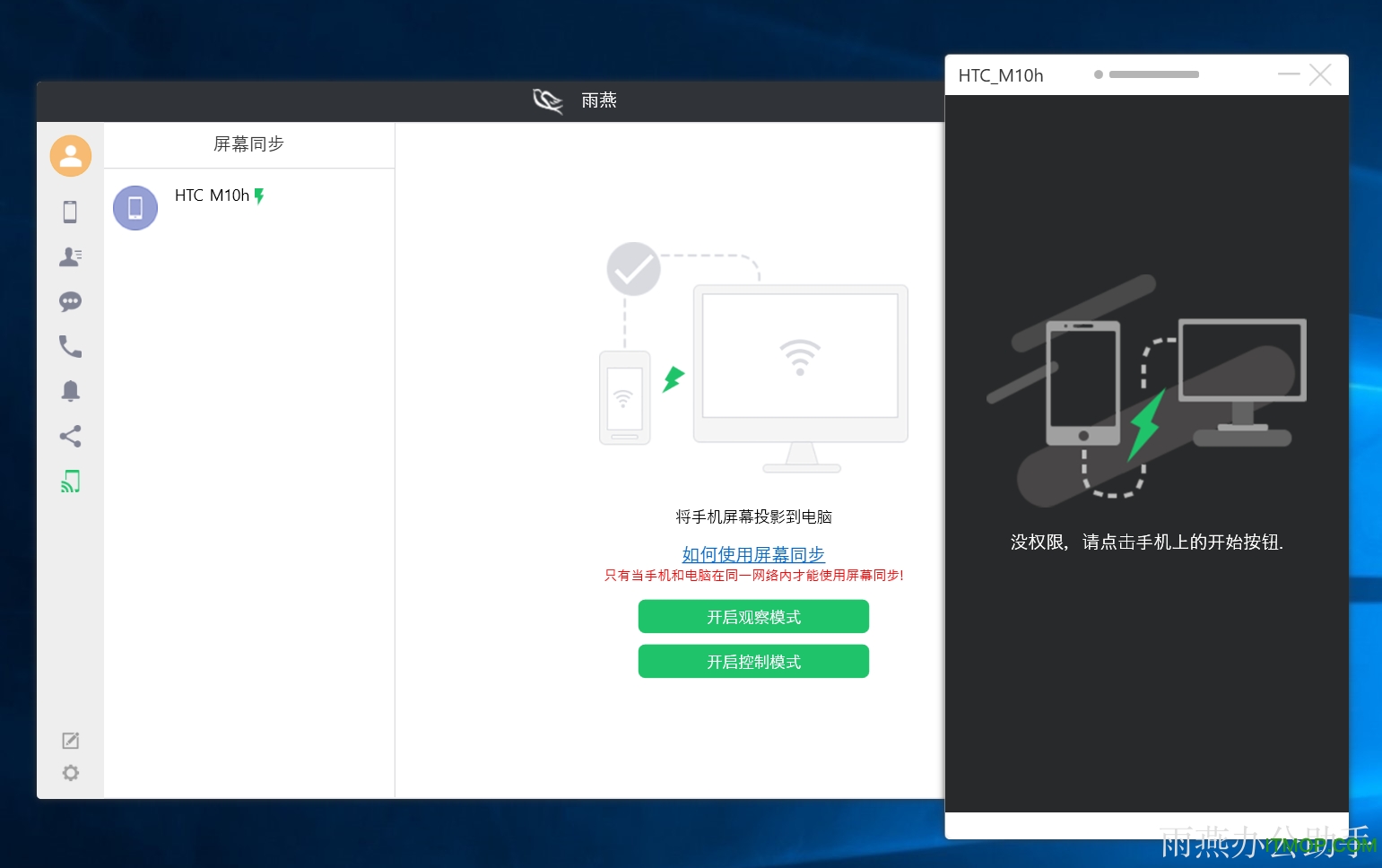Open the messages panel
This screenshot has width=1382, height=868.
pos(70,301)
